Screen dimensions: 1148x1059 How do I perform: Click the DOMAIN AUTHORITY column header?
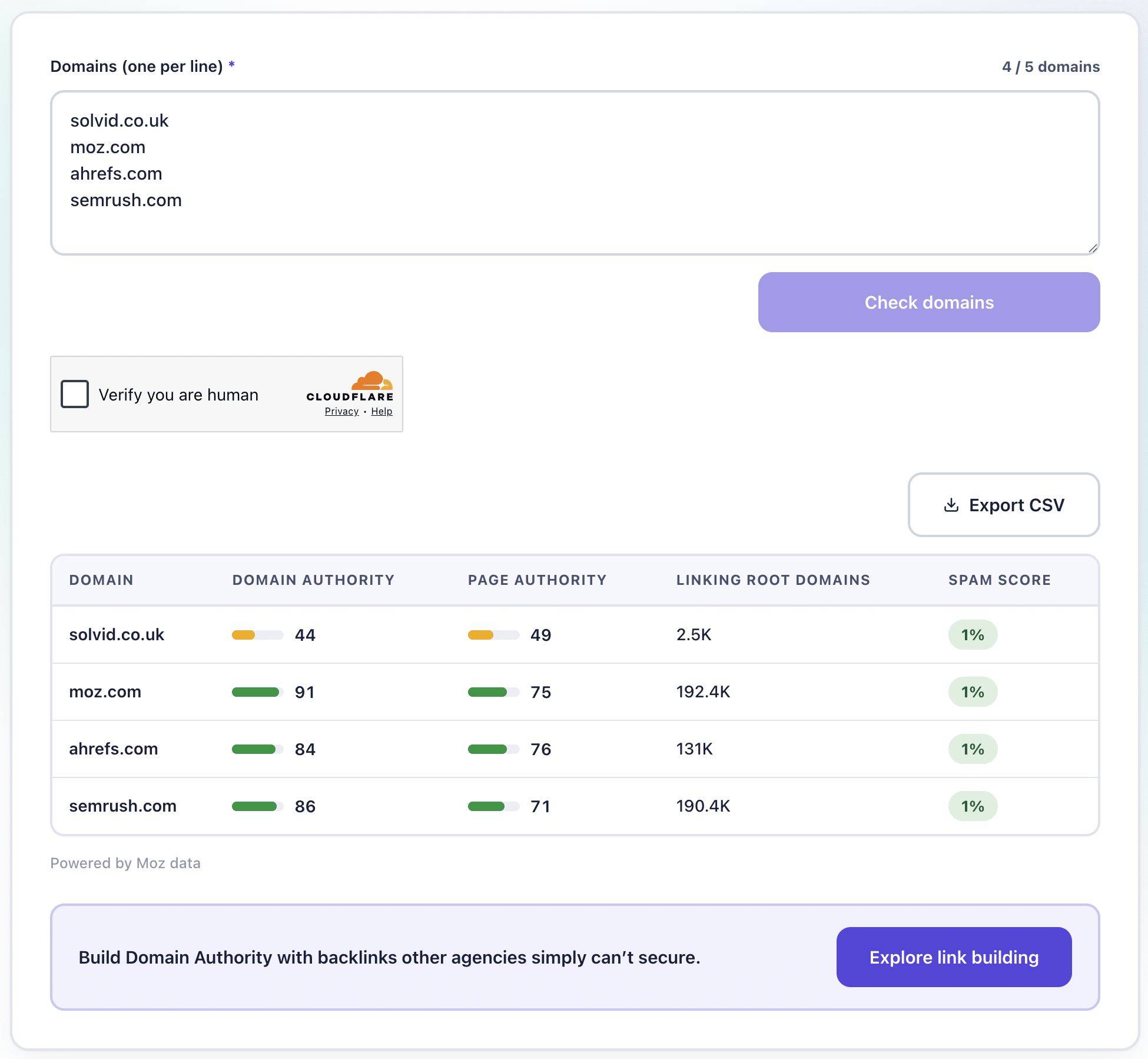(313, 580)
